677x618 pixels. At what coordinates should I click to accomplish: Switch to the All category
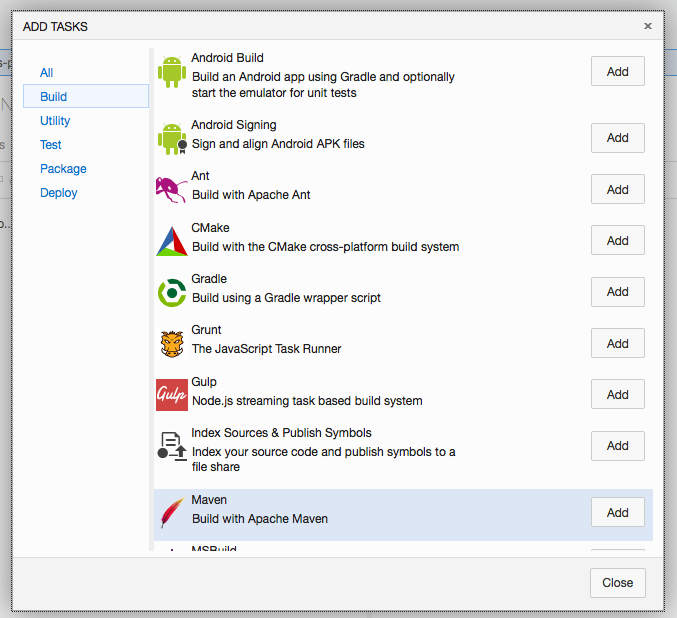47,73
